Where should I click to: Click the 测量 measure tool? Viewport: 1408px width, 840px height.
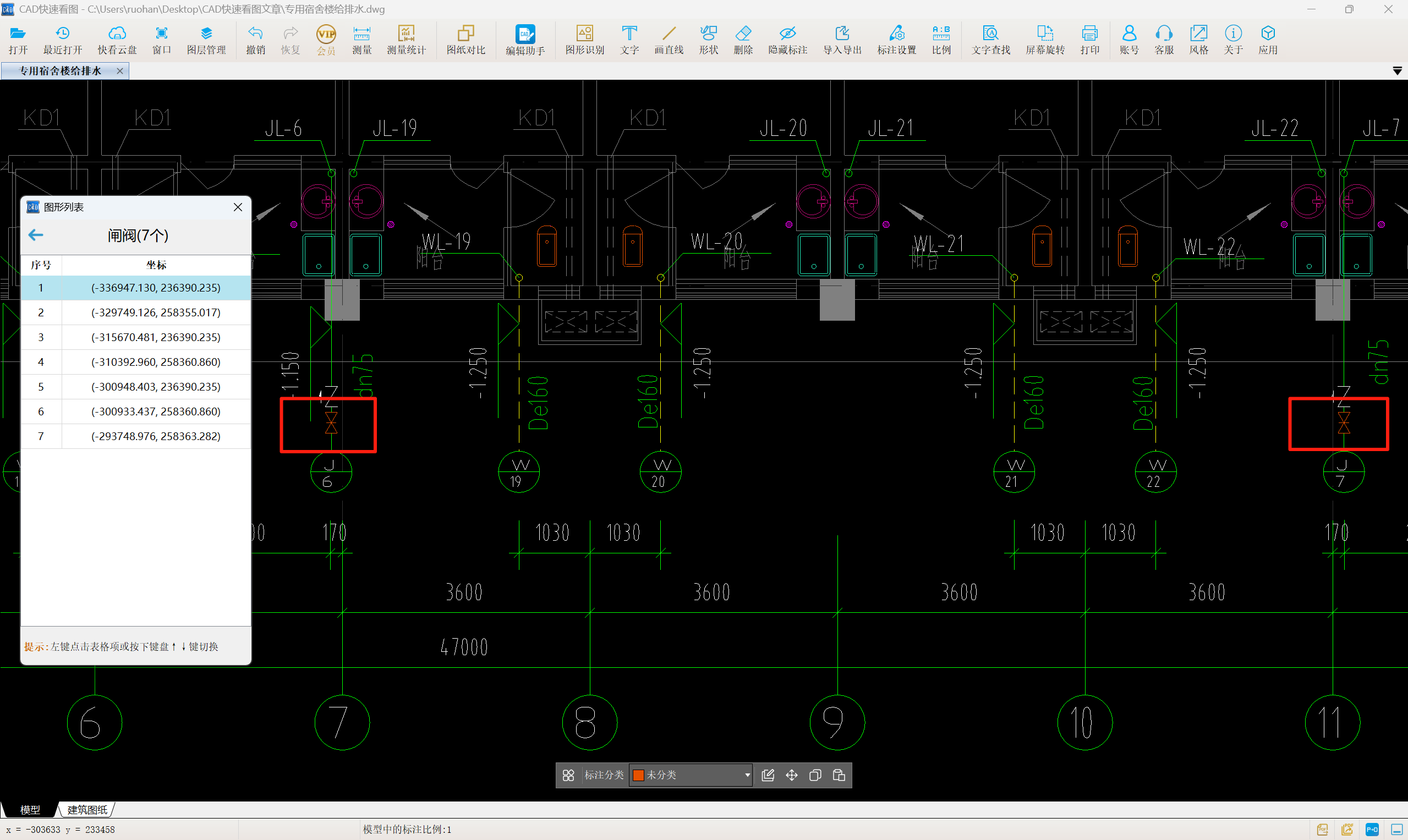(361, 40)
